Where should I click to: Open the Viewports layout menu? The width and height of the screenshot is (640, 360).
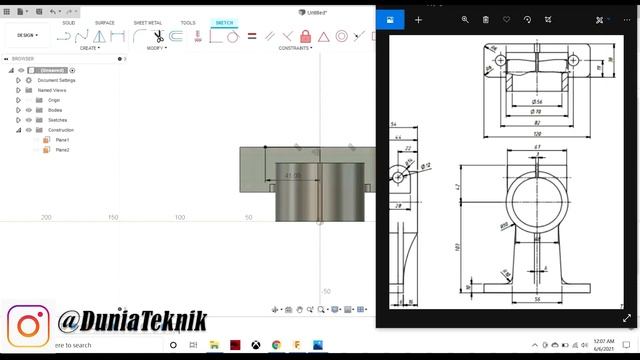coord(361,309)
